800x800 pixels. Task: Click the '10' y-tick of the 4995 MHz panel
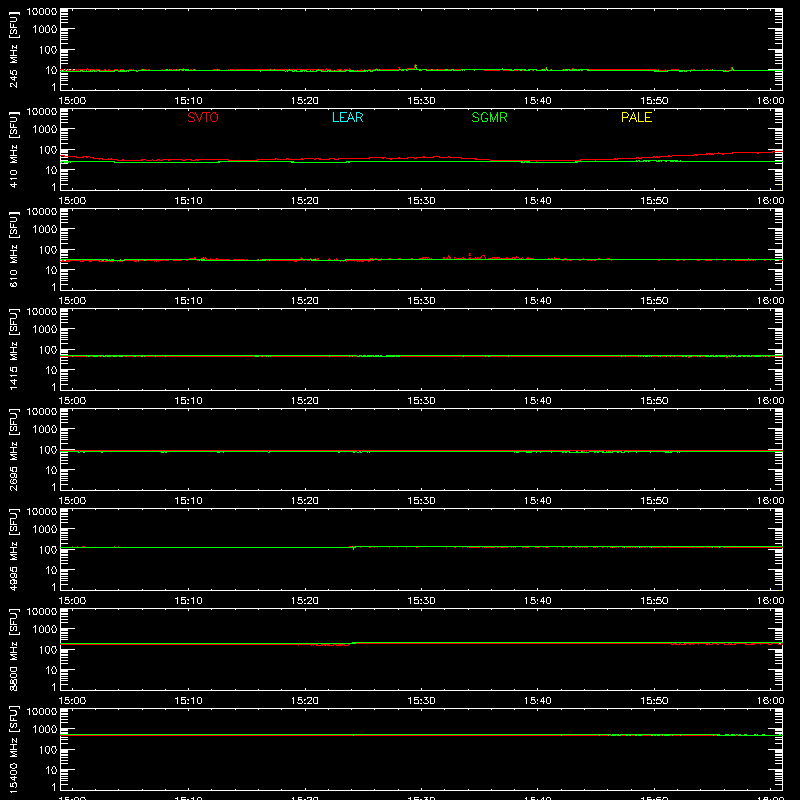52,570
